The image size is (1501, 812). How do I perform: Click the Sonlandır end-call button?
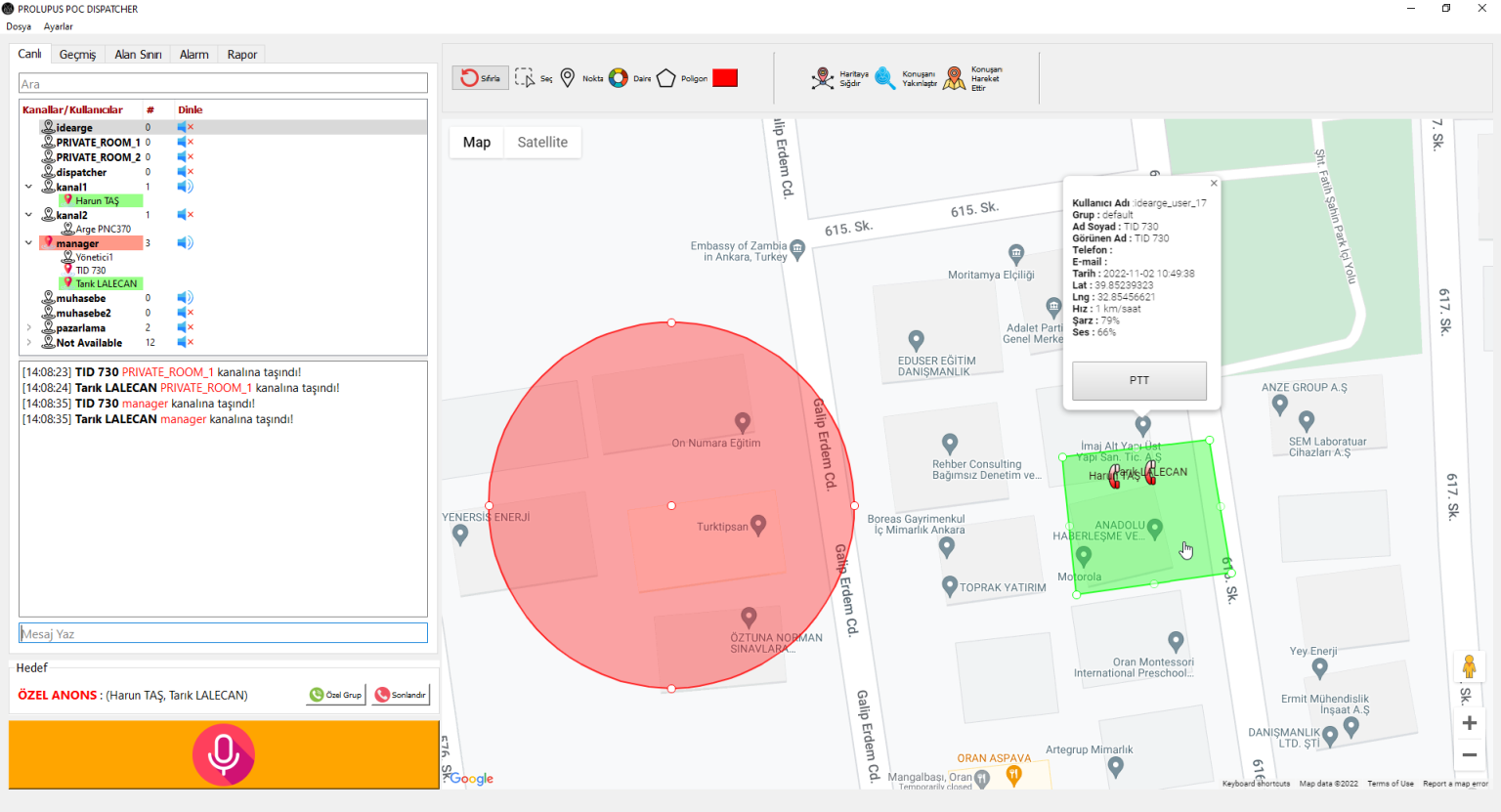401,695
